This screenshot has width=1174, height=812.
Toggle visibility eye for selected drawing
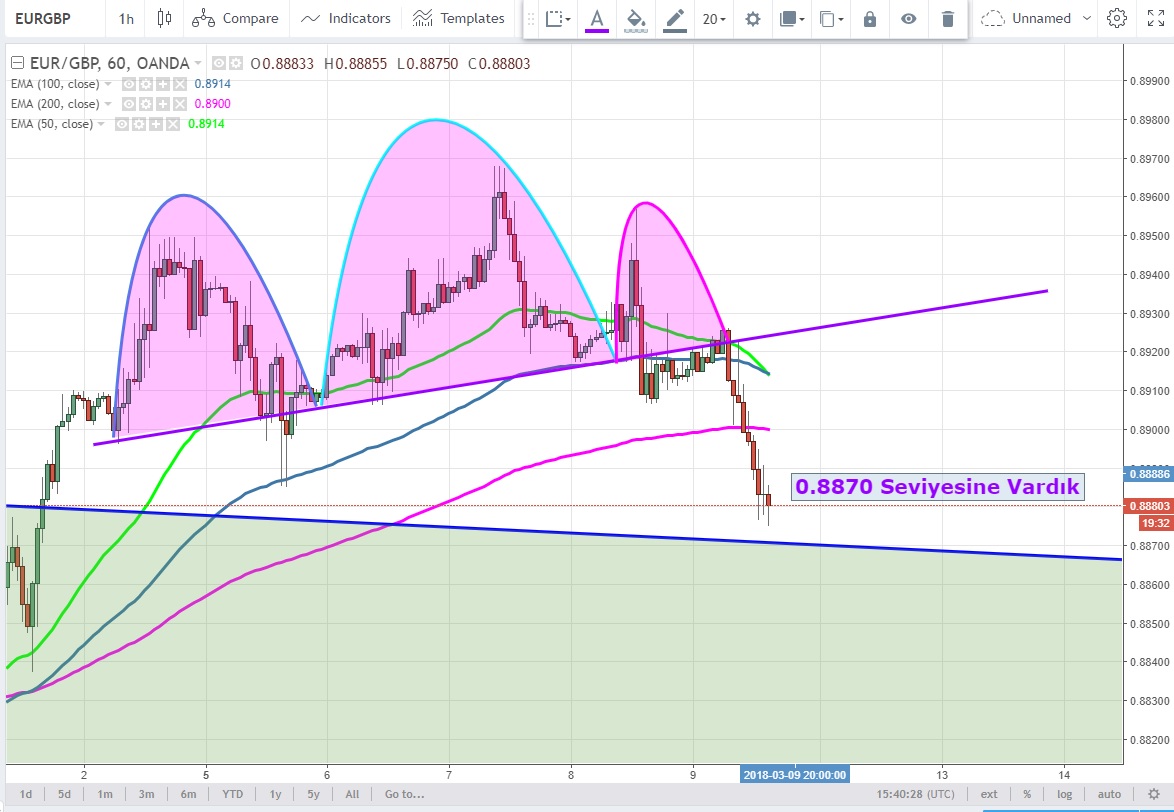[x=908, y=19]
